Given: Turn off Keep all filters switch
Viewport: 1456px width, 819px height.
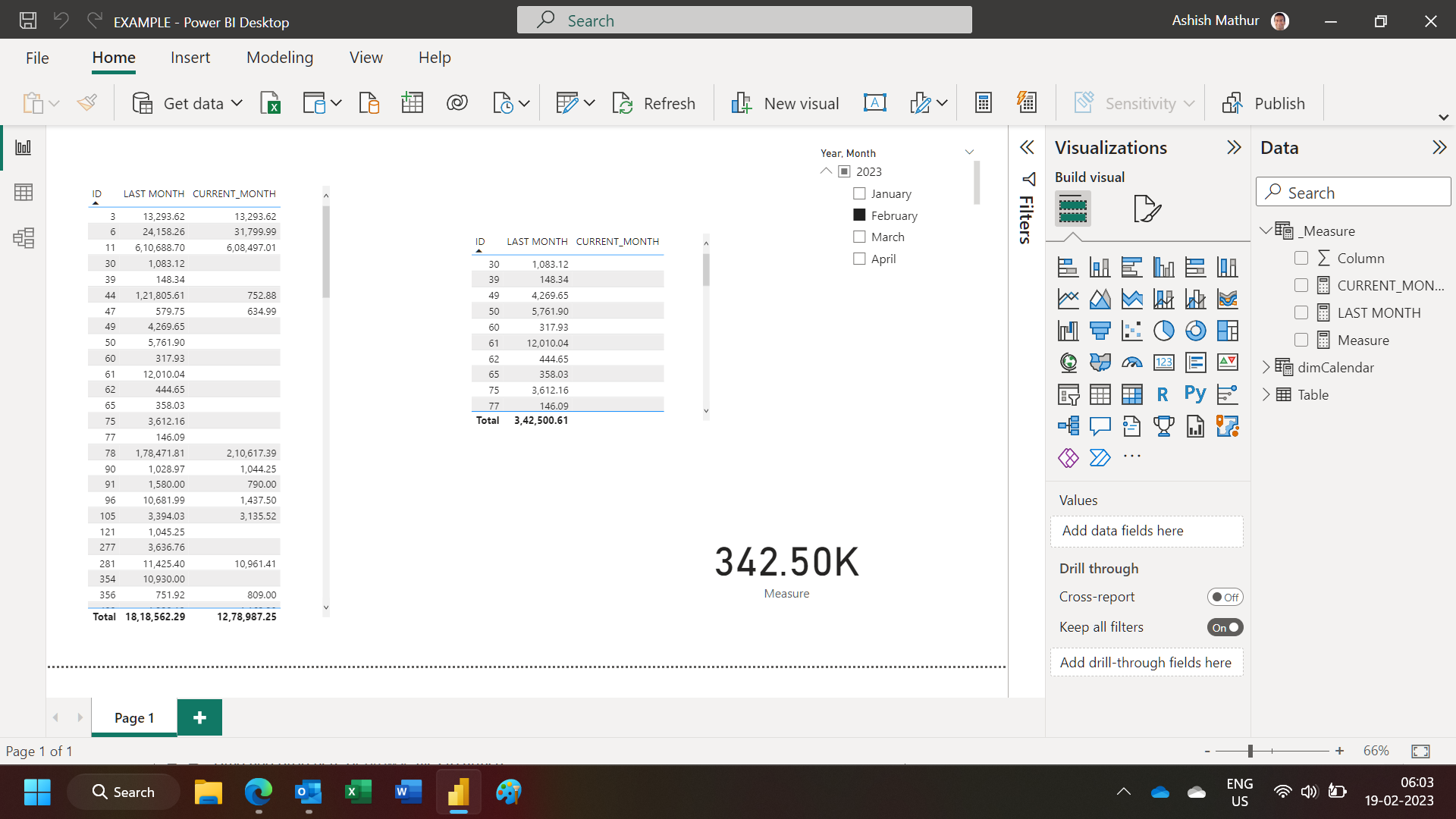Looking at the screenshot, I should click(x=1225, y=627).
